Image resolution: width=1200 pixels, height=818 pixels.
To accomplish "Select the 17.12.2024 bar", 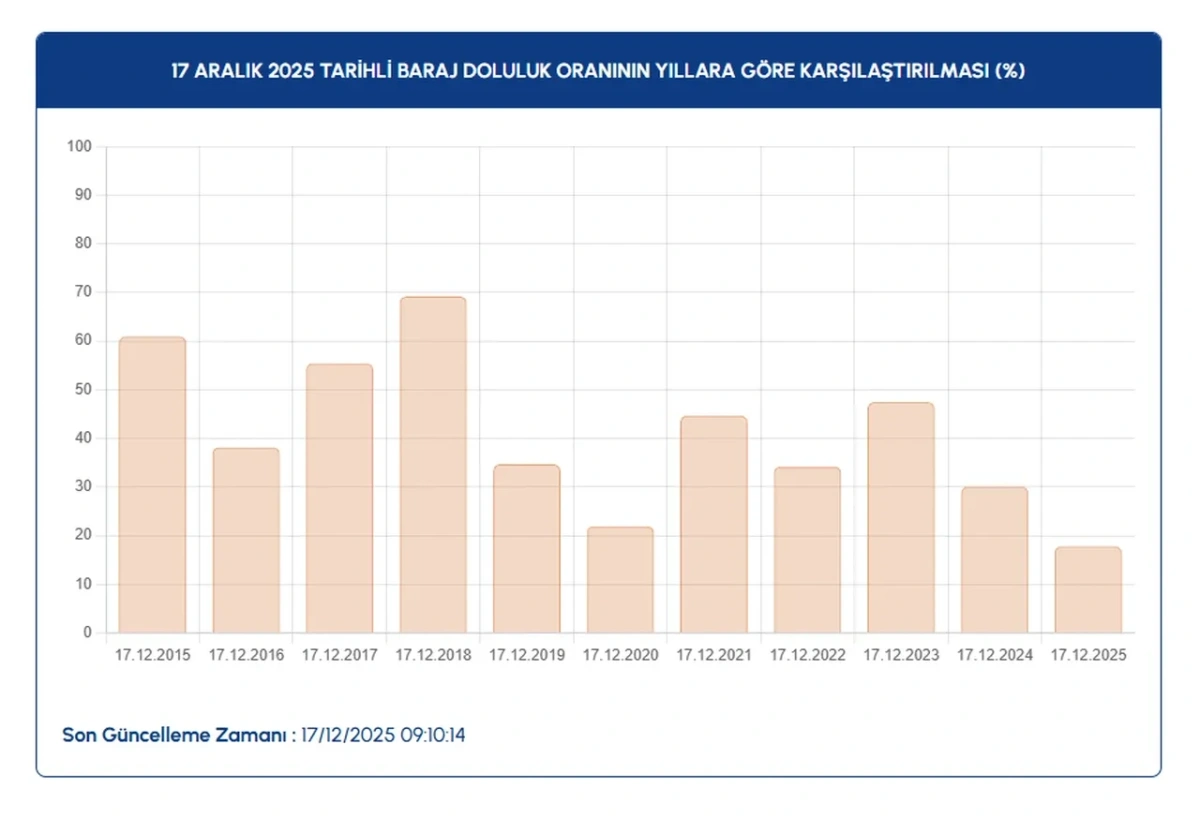I will [x=994, y=560].
